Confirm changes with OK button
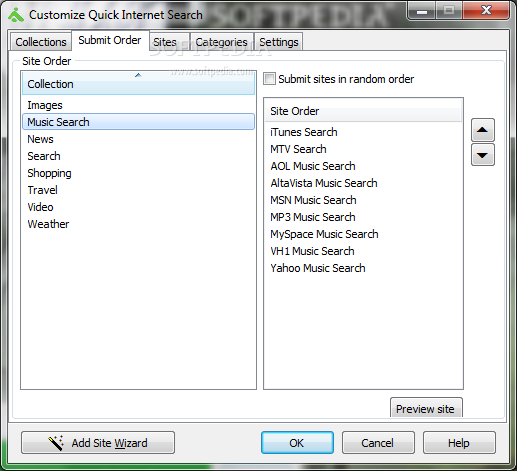 pos(297,443)
